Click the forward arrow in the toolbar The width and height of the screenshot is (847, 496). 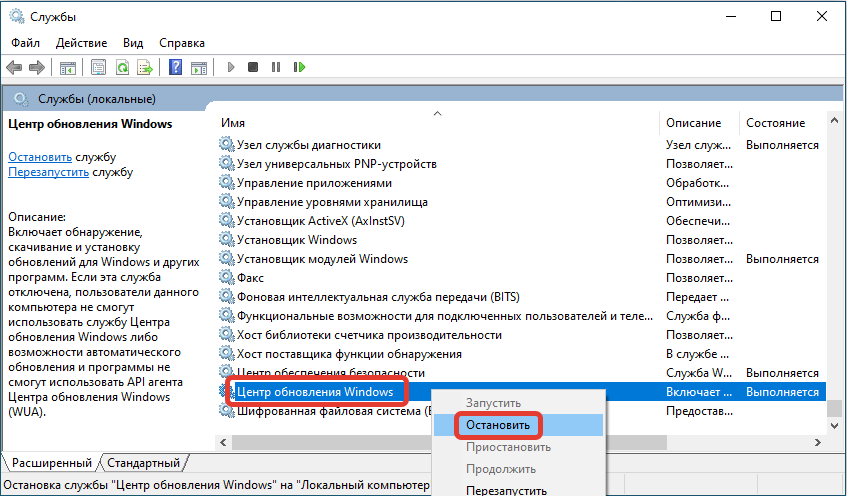tap(36, 68)
